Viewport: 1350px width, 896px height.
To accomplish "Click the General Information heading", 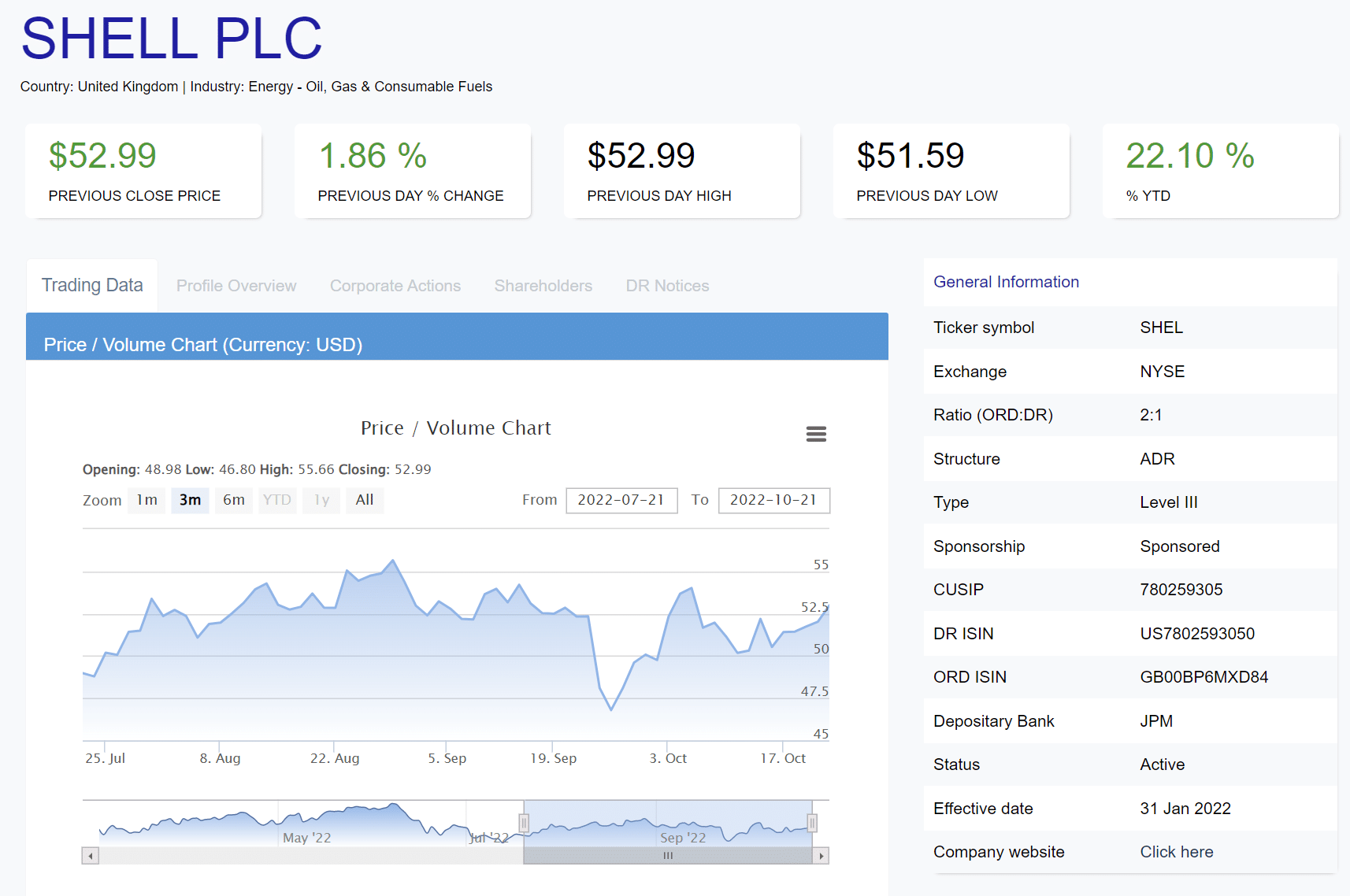I will (x=1006, y=281).
